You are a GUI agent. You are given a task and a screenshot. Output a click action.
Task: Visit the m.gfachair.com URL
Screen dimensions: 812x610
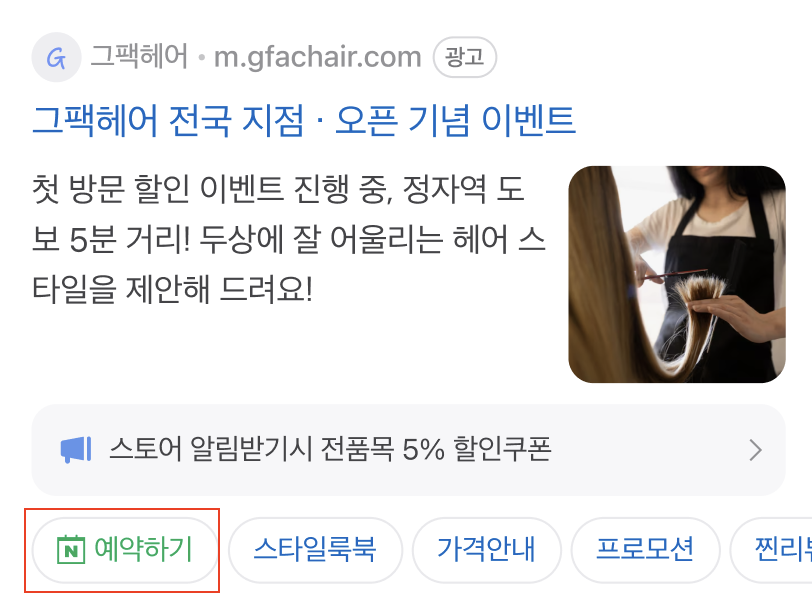(x=317, y=57)
